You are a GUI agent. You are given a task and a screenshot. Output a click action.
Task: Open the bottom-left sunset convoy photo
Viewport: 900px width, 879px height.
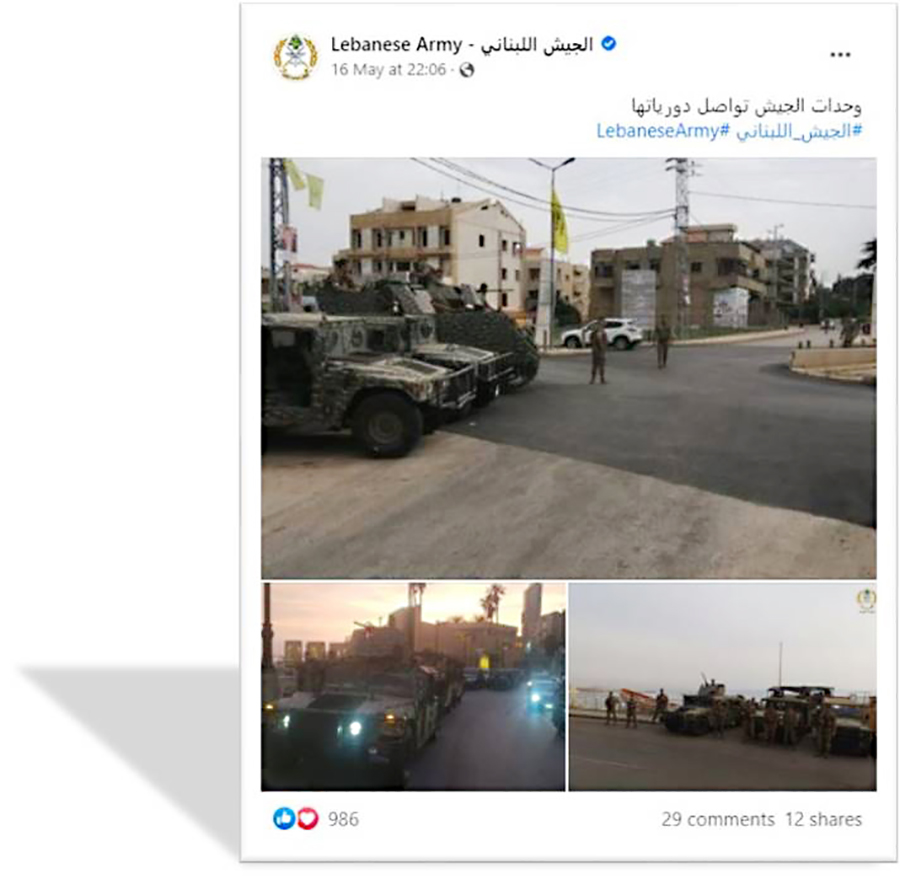413,687
